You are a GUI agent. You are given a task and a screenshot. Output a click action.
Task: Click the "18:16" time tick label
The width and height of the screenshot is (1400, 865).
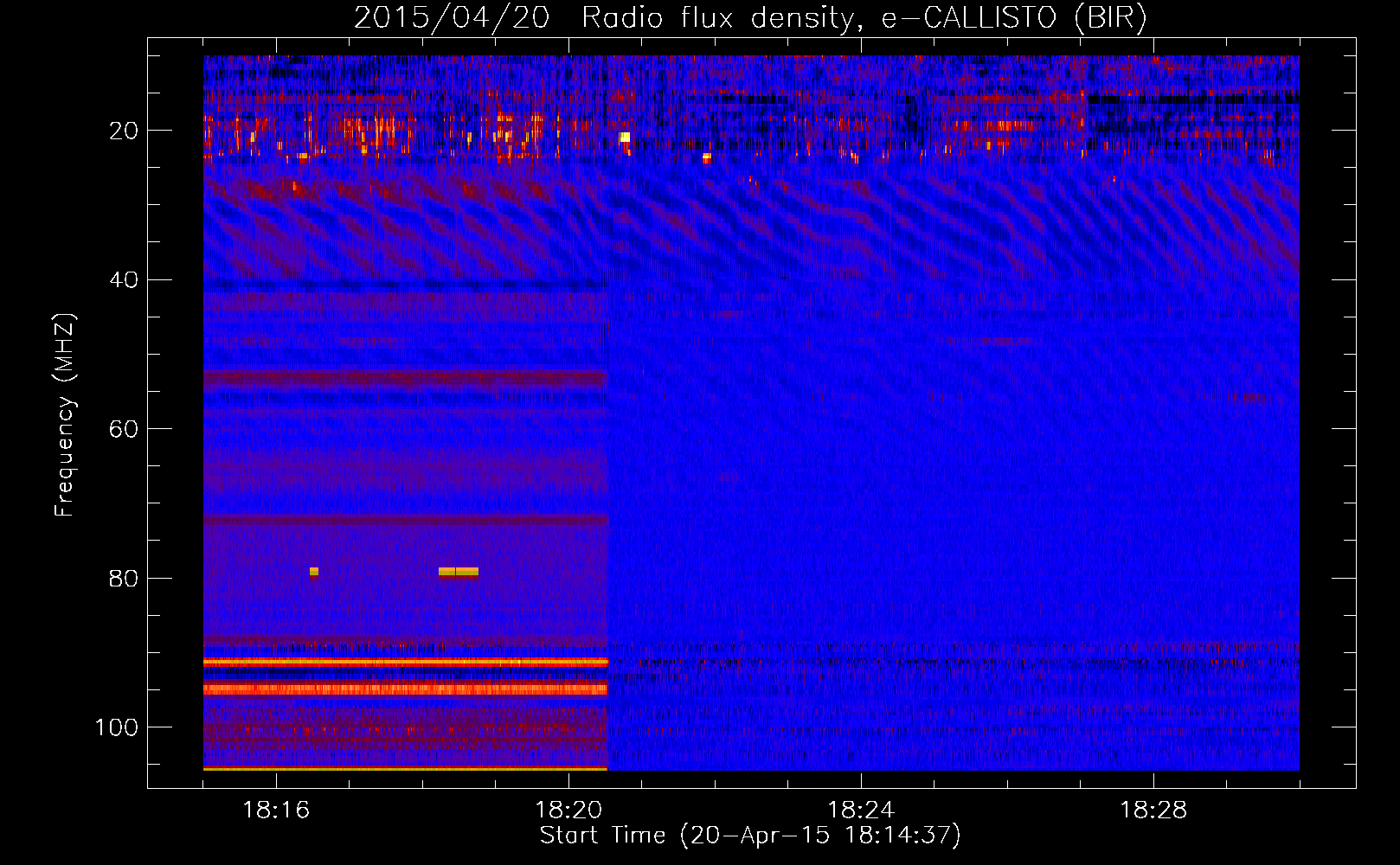click(276, 811)
